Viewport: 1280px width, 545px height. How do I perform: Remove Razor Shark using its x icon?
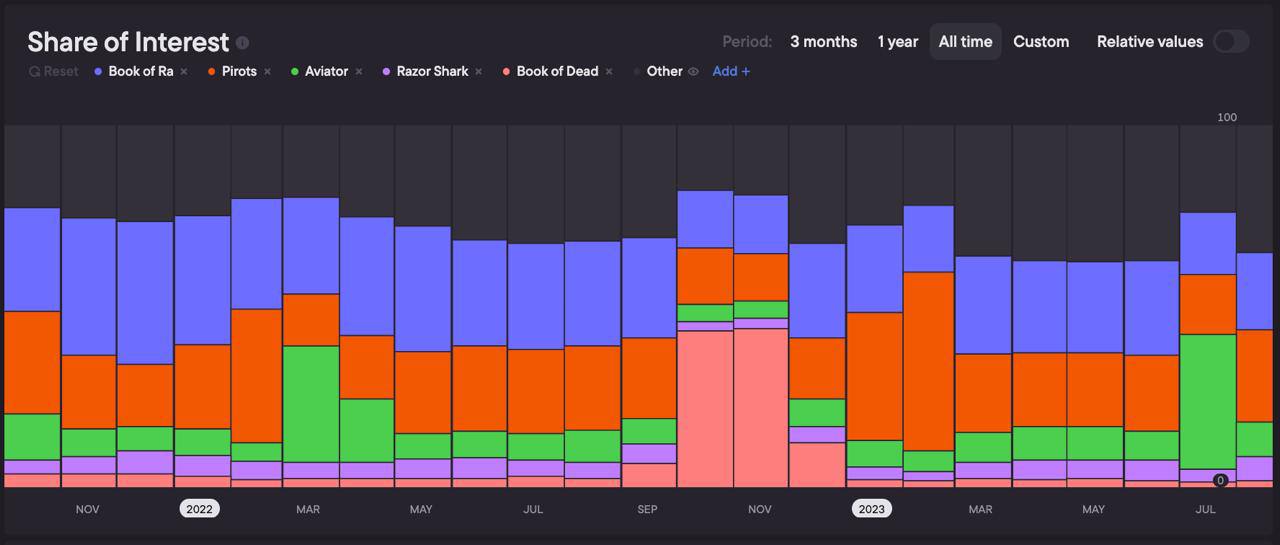pyautogui.click(x=479, y=72)
